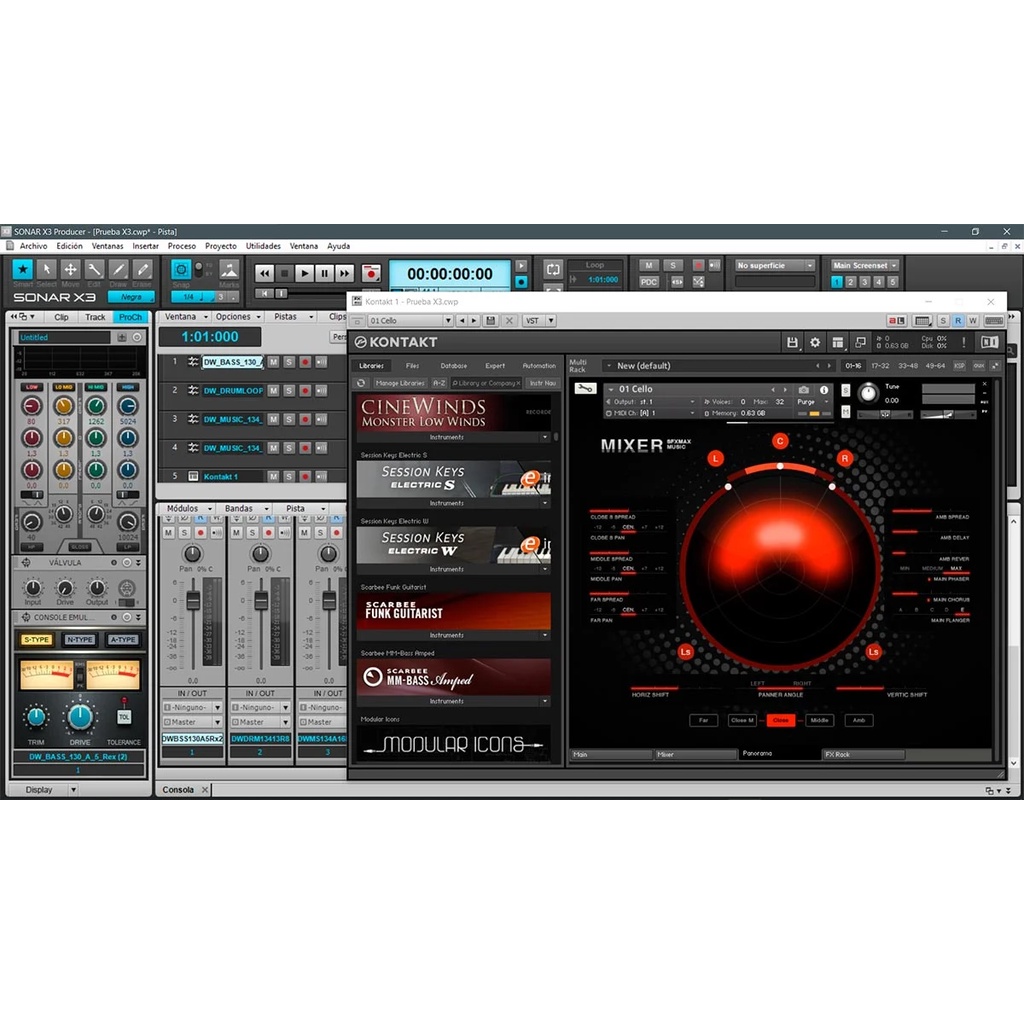The width and height of the screenshot is (1024, 1024).
Task: Click the 01 Cello snapshot camera icon
Action: point(804,390)
